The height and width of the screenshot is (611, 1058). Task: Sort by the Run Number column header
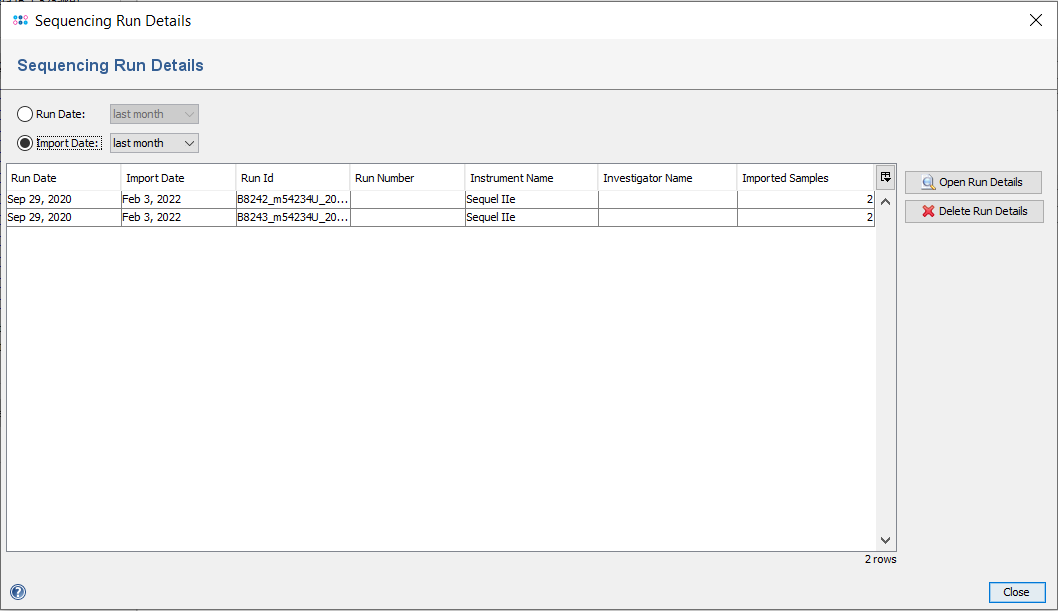point(408,178)
